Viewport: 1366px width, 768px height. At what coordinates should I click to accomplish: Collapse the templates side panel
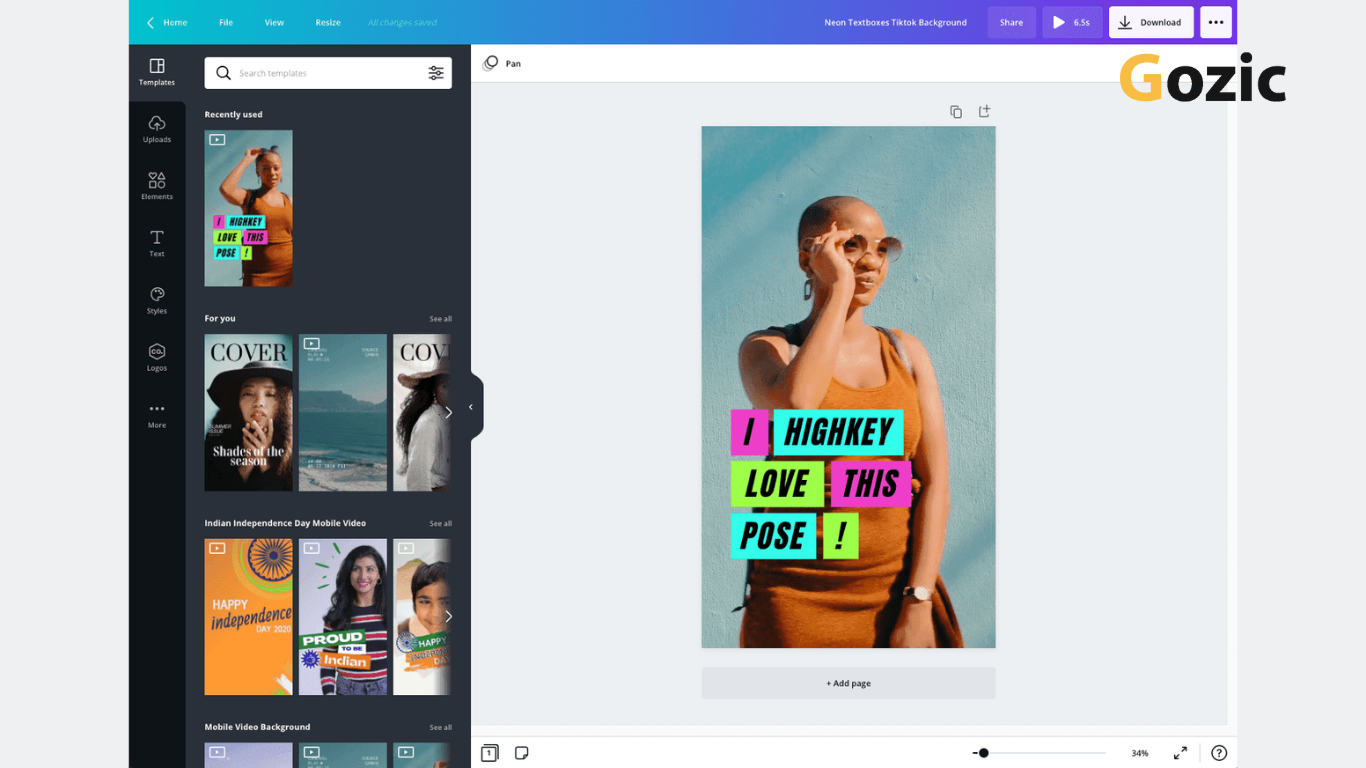coord(472,407)
